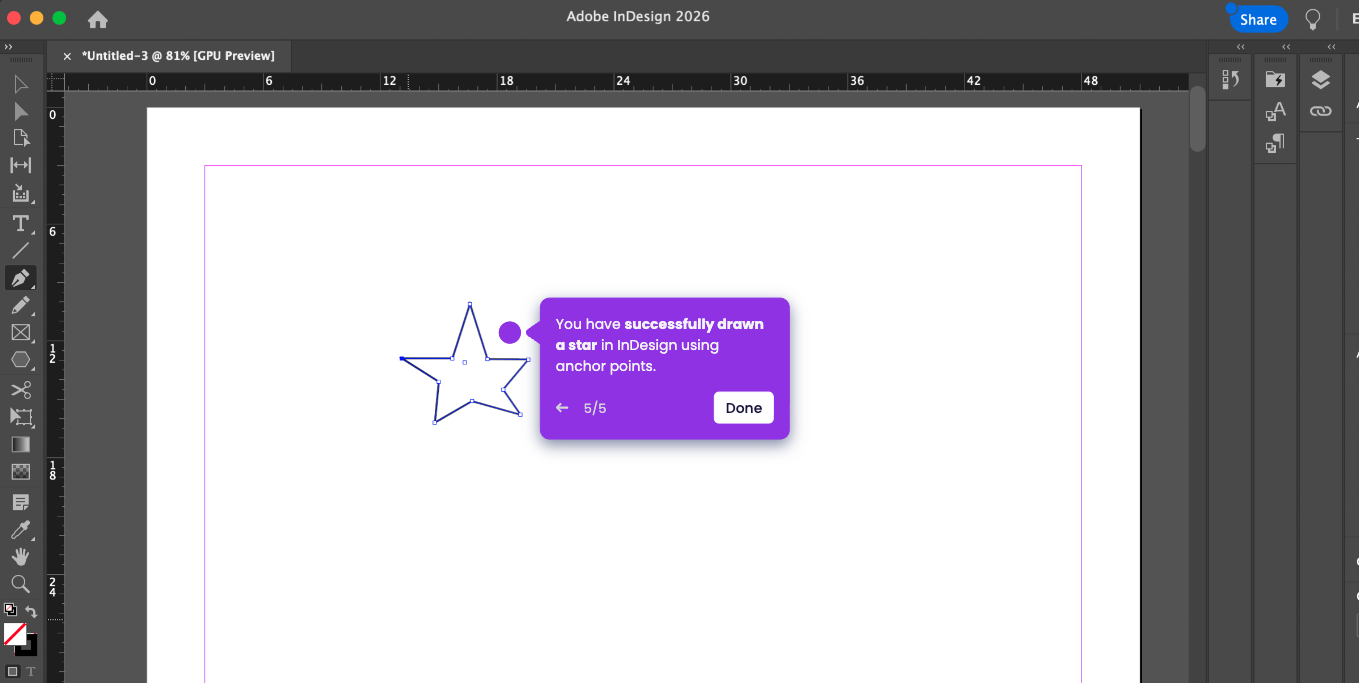This screenshot has height=683, width=1359.
Task: Choose the Eyedropper tool
Action: (20, 529)
